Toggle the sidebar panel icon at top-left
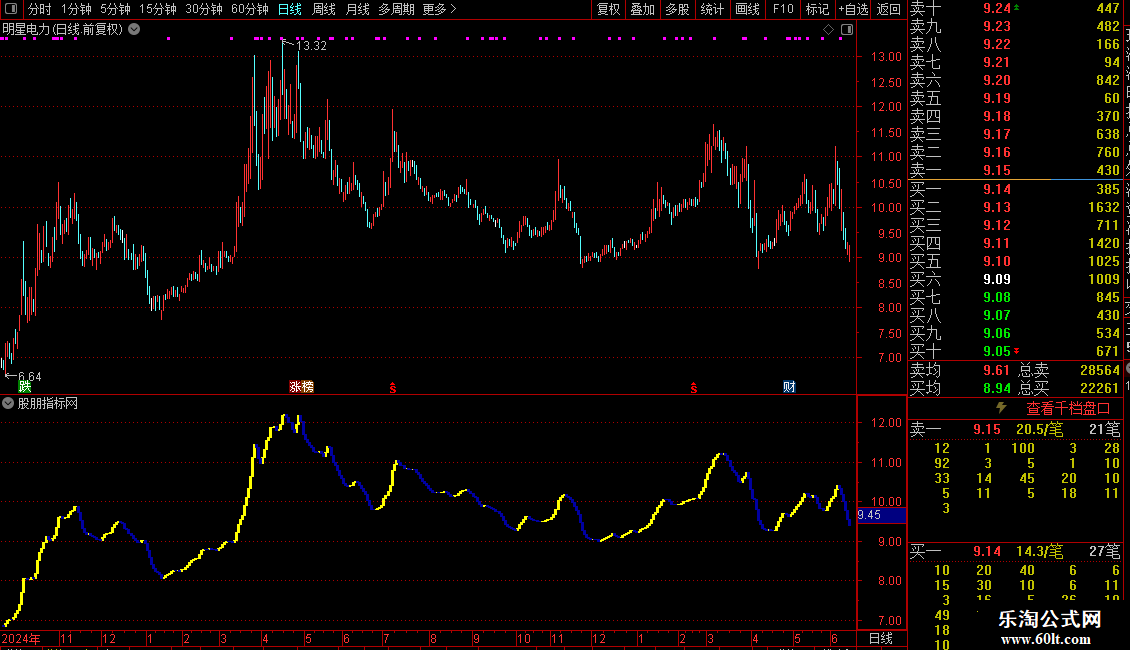 pos(11,9)
